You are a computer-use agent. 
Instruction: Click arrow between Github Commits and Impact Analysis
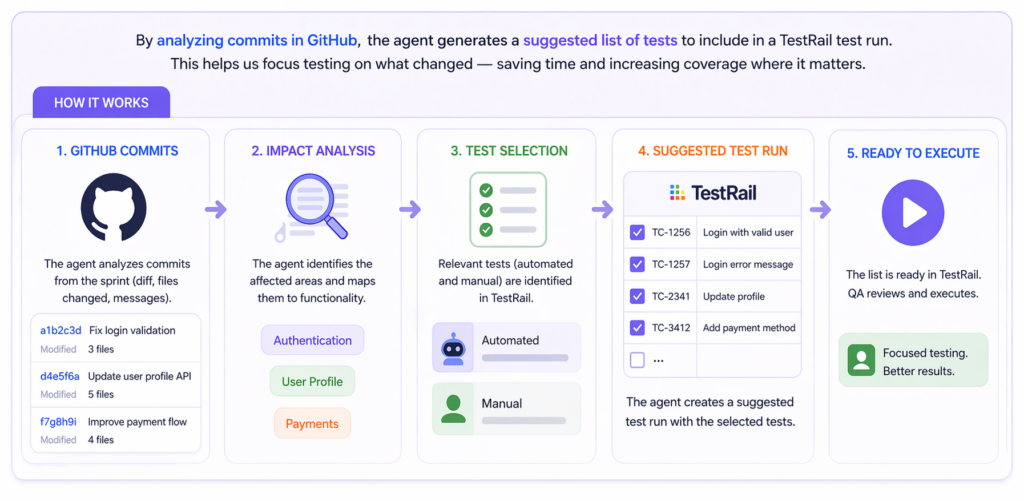click(x=215, y=209)
